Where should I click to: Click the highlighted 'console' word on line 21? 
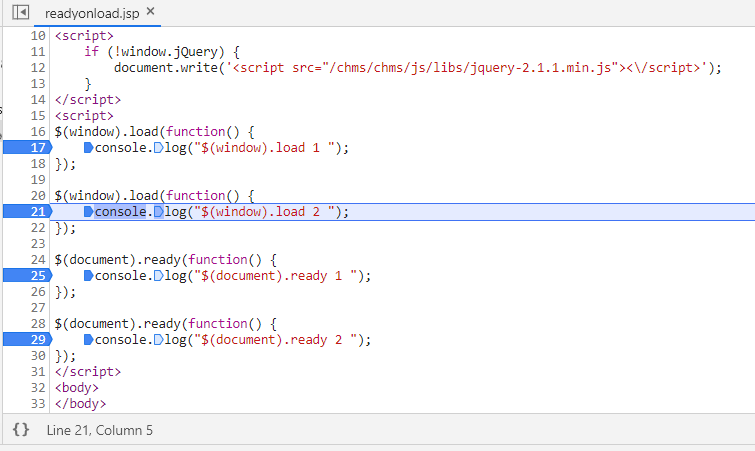click(x=120, y=211)
